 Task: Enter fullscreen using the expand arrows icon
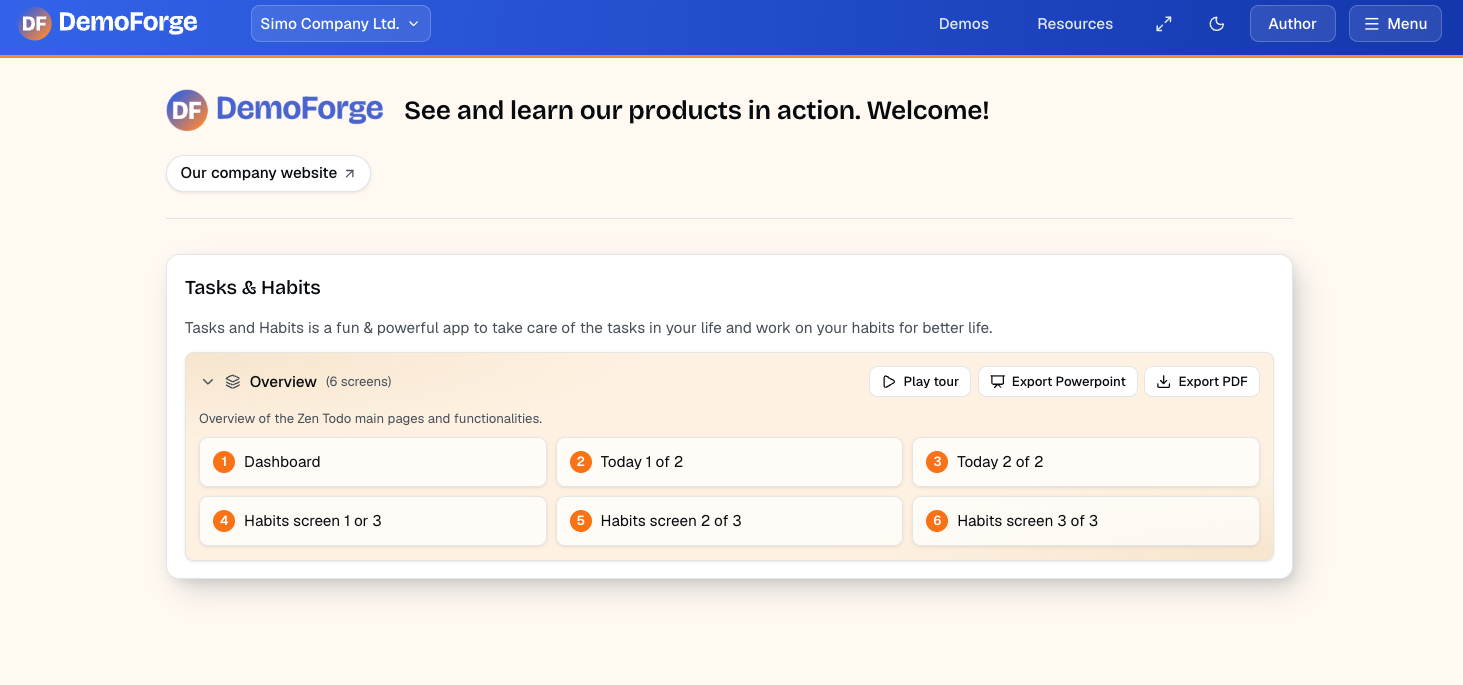[x=1164, y=24]
